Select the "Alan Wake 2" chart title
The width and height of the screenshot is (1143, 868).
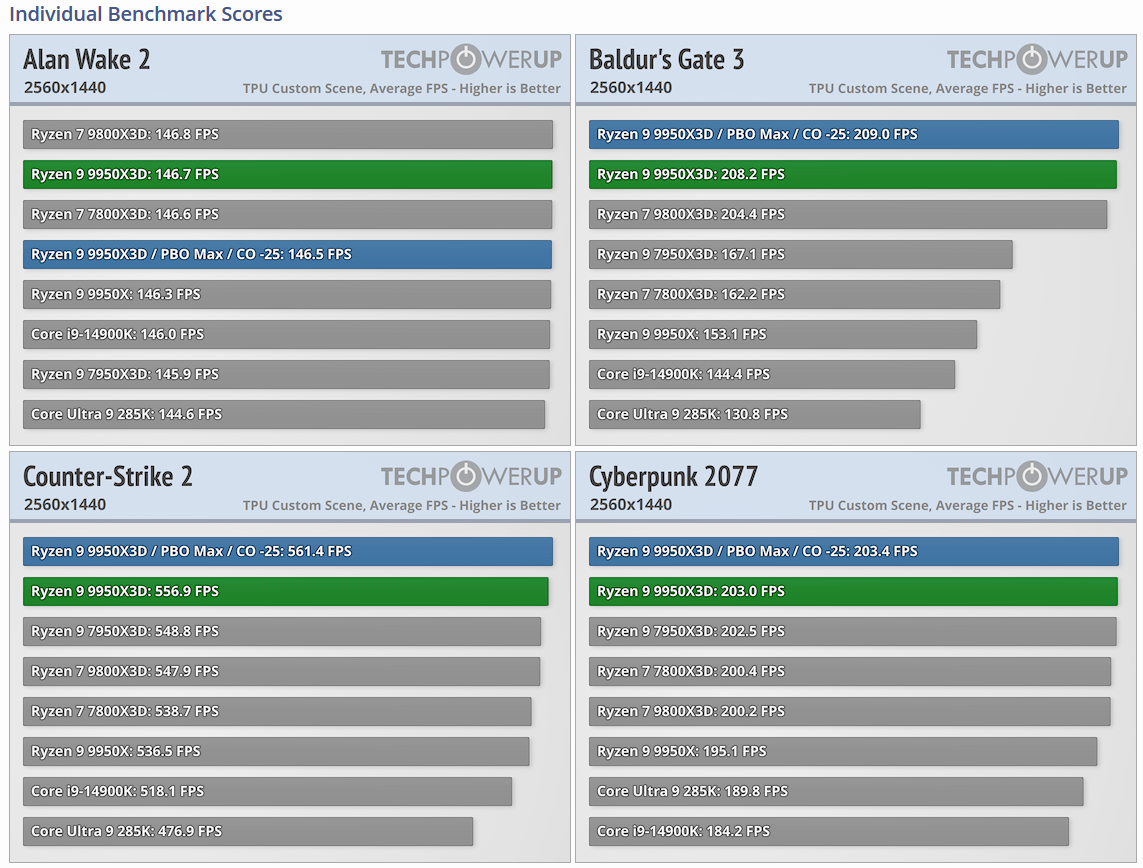87,59
